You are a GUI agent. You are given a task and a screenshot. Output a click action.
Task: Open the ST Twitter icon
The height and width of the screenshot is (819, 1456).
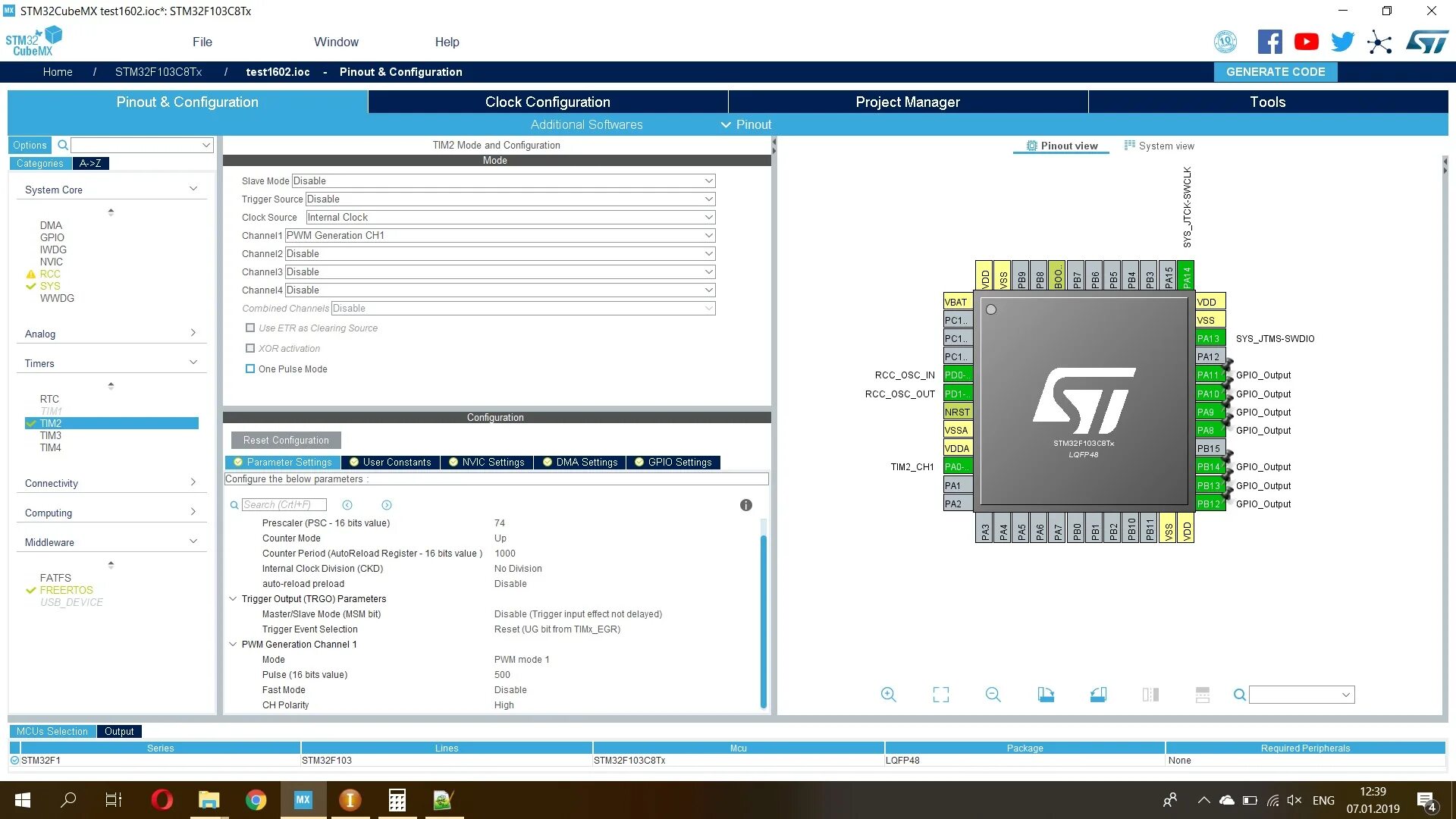coord(1342,42)
